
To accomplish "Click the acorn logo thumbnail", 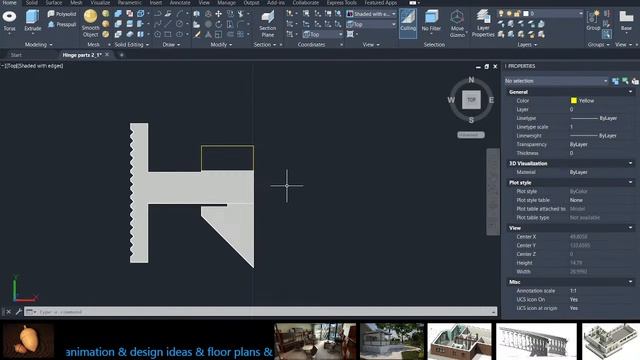I will [28, 340].
